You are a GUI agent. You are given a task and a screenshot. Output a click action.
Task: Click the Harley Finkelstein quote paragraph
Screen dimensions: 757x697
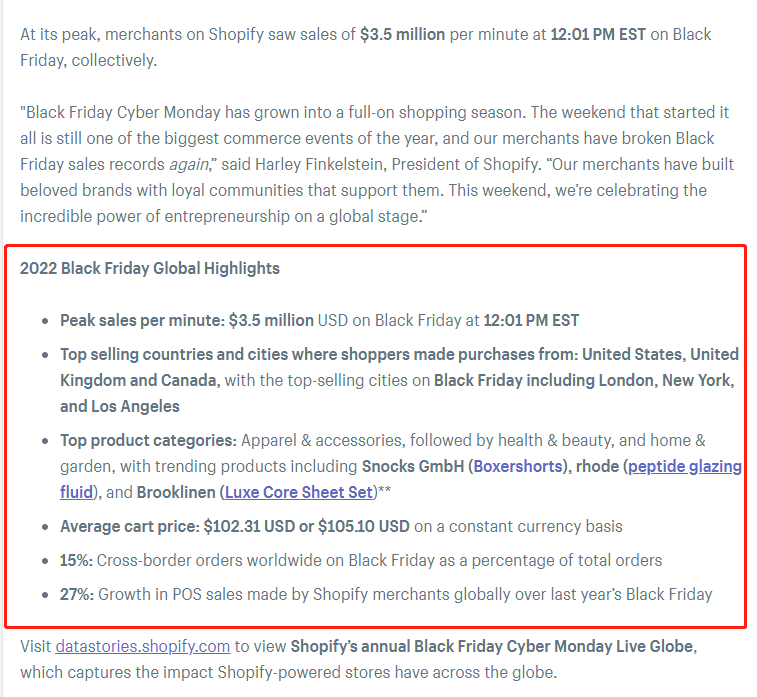377,164
